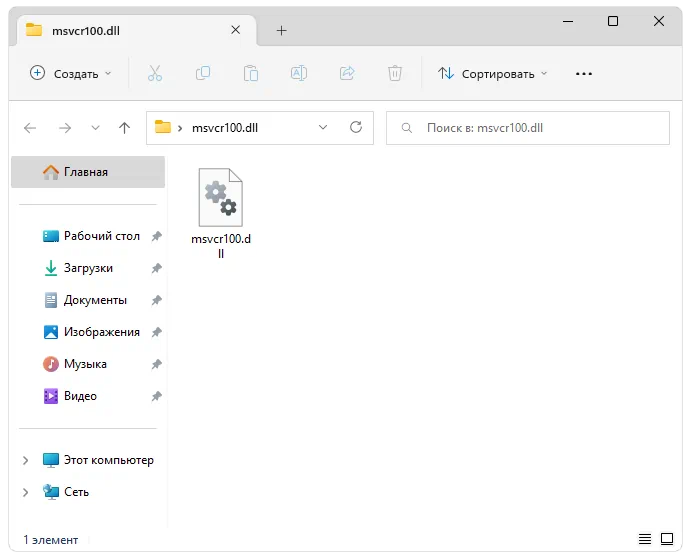Switch to large icons view button
The image size is (688, 558).
pyautogui.click(x=667, y=539)
